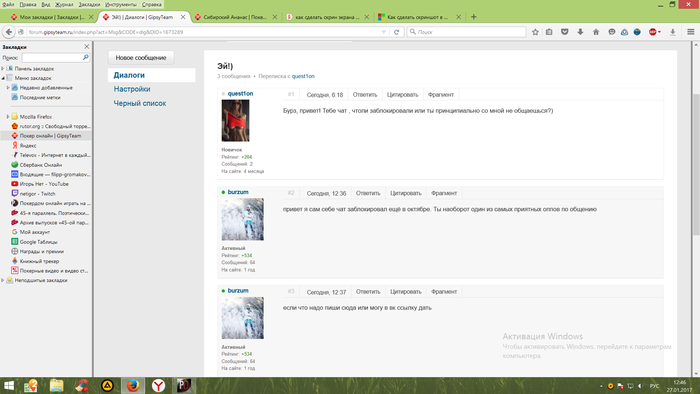Screen dimensions: 700x394
Task: Switch to как сделать скрин экрана tab
Action: 328,17
